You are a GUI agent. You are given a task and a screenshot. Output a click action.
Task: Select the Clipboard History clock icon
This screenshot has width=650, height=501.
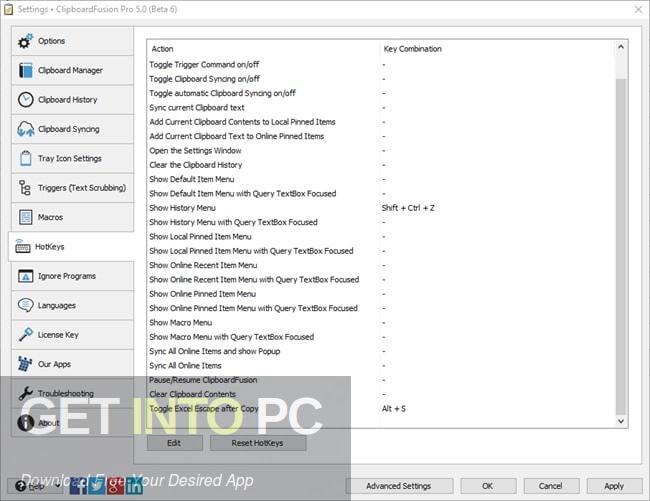[25, 100]
